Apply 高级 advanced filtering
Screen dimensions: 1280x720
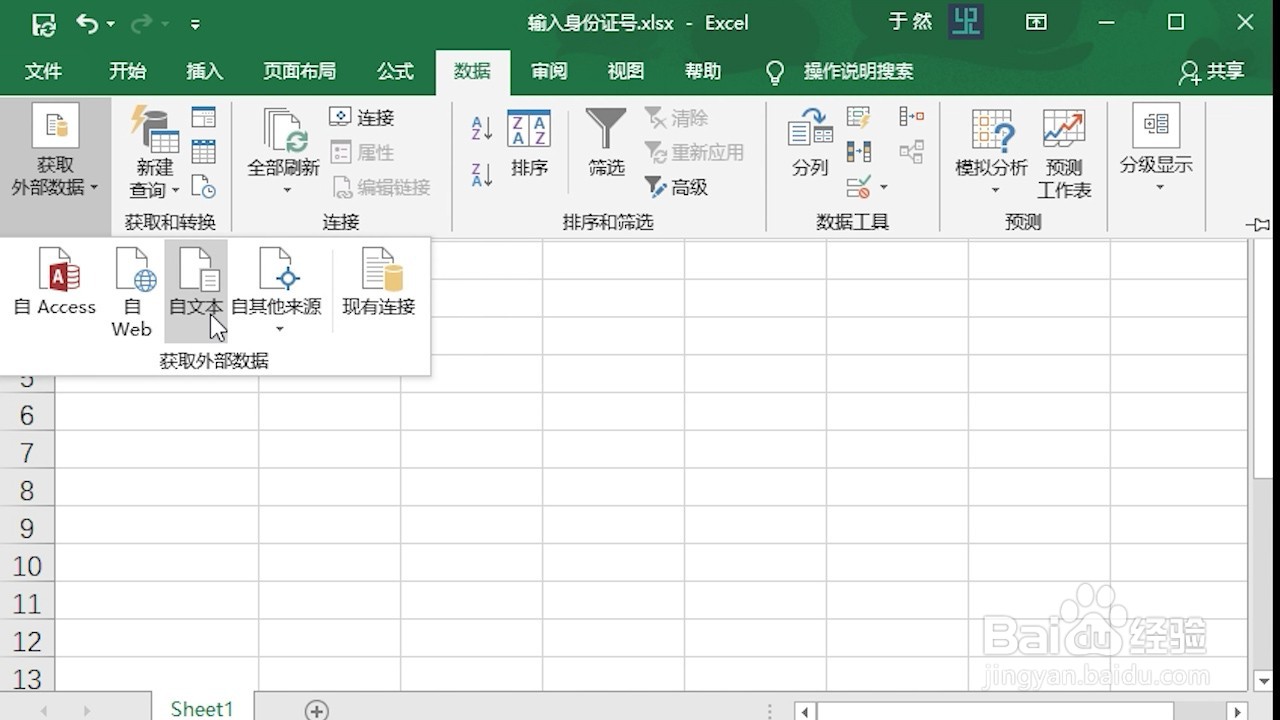click(677, 188)
